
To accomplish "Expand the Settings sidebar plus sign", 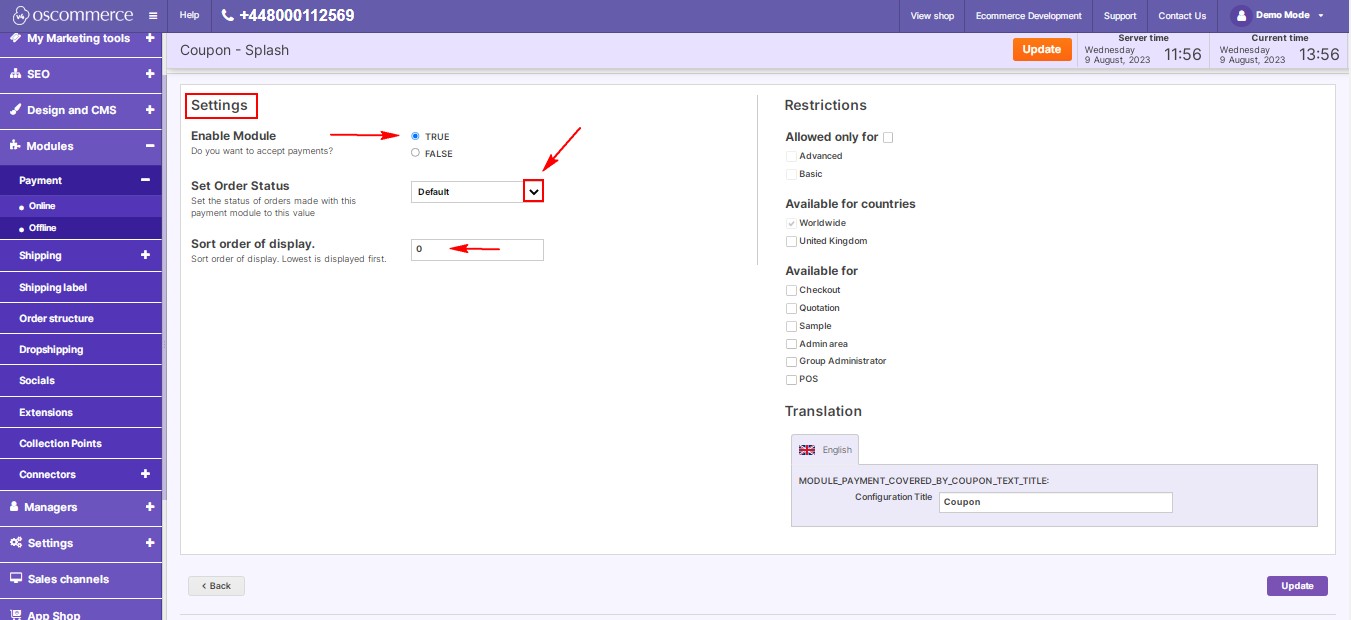I will (x=149, y=543).
